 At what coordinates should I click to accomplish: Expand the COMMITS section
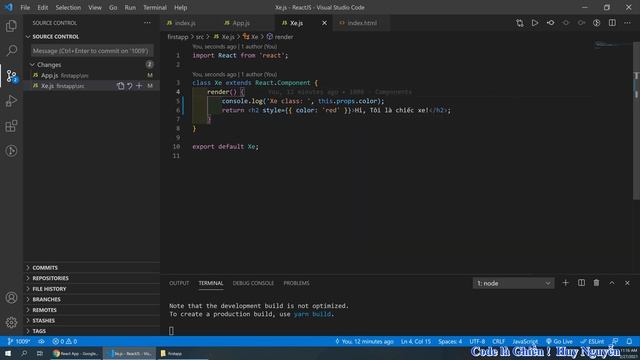[x=45, y=268]
